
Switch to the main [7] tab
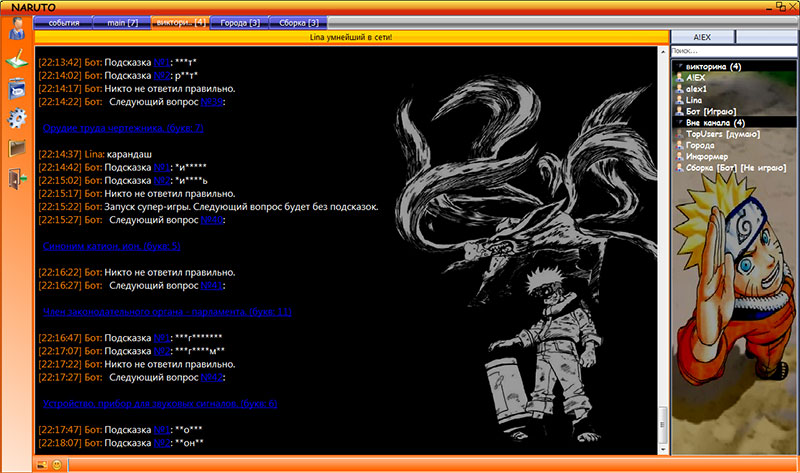(x=122, y=22)
